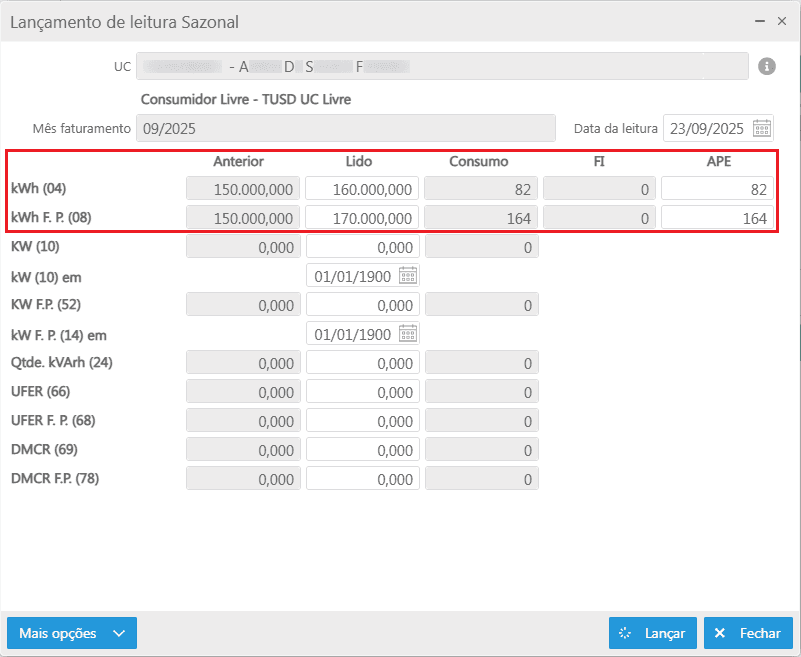Select the DMCR (69) Lido field
Image resolution: width=801 pixels, height=657 pixels.
(x=362, y=450)
